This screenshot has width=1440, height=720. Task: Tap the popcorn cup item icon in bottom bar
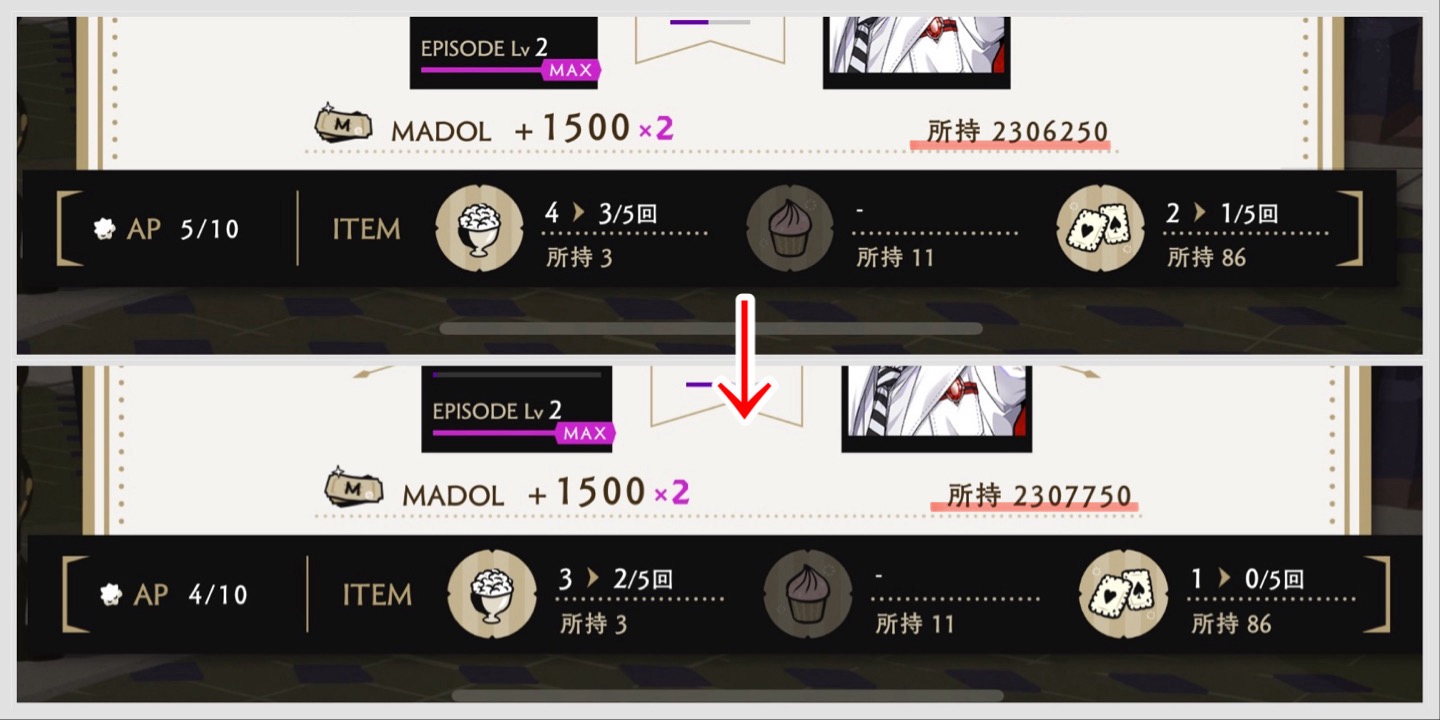pyautogui.click(x=491, y=594)
